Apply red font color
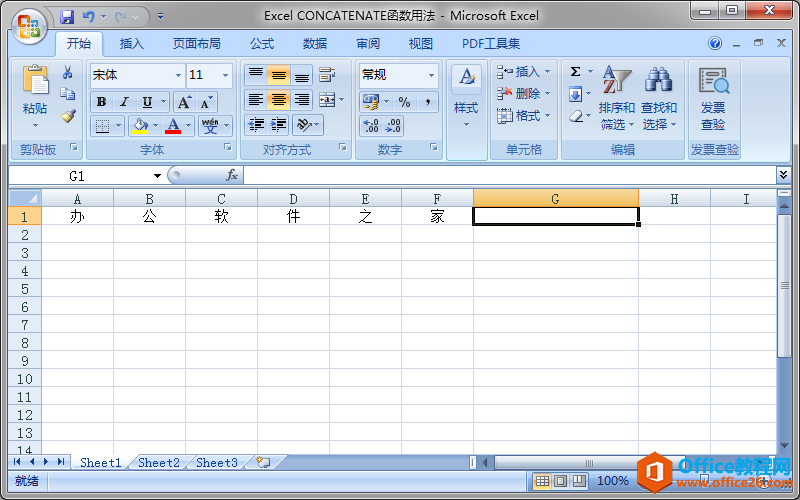 (173, 126)
